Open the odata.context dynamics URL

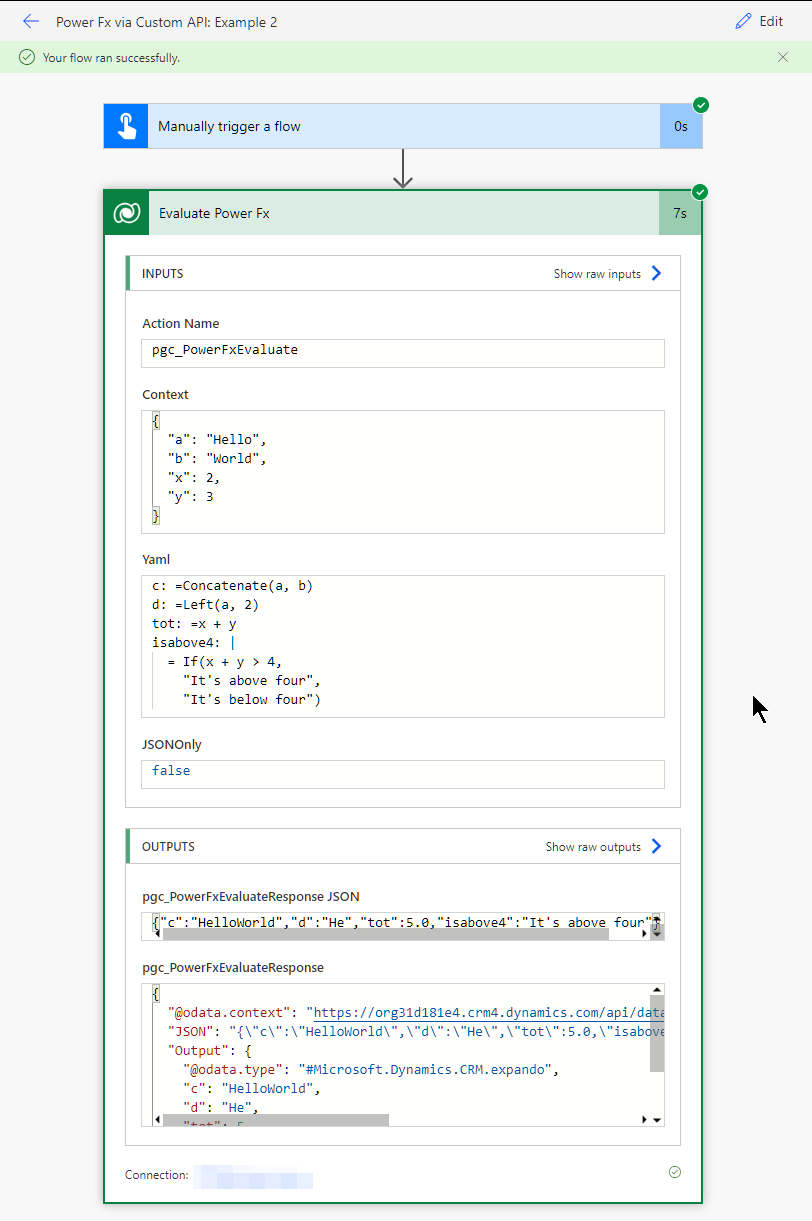(x=488, y=1013)
